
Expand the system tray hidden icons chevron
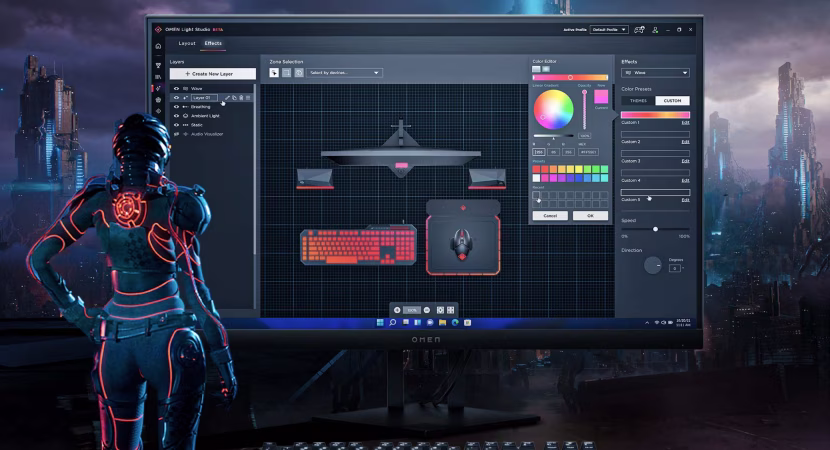[x=647, y=322]
